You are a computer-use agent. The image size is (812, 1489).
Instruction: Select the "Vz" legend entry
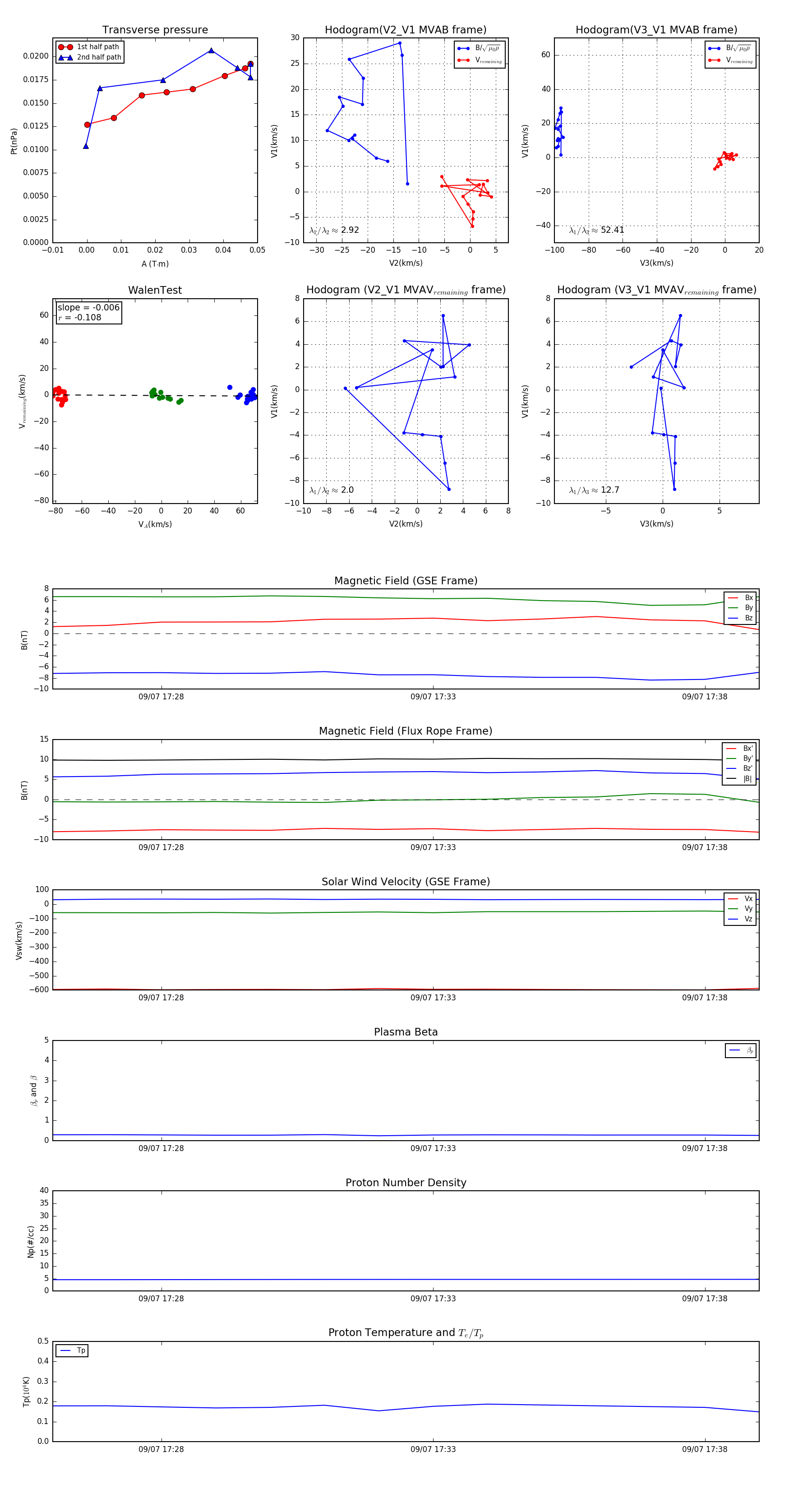click(x=740, y=919)
